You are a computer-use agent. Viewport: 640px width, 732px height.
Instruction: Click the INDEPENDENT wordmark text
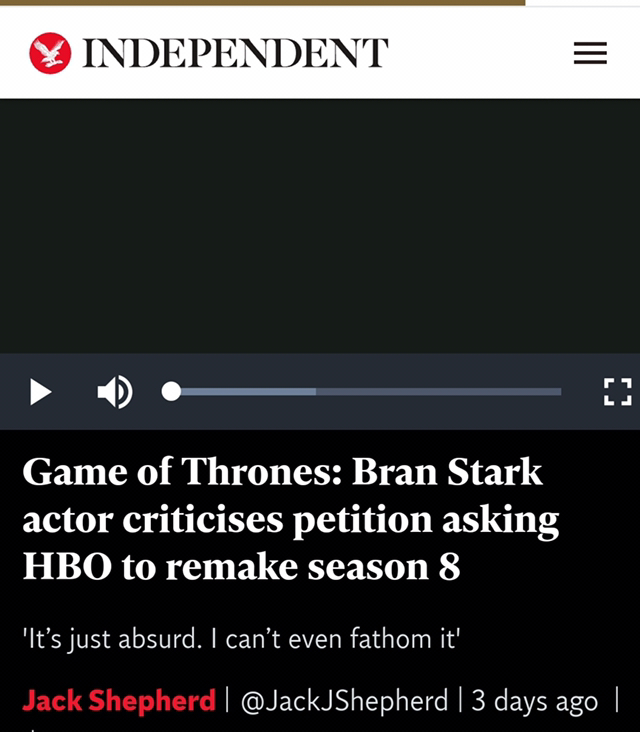point(235,53)
